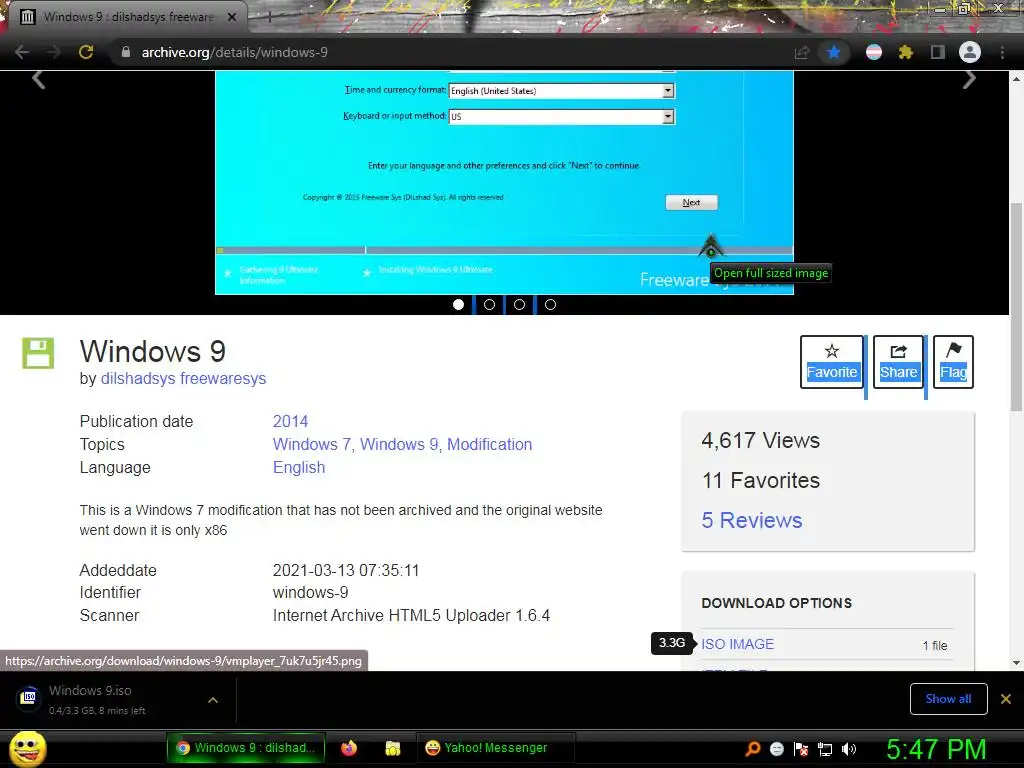Click the browser back arrow
The width and height of the screenshot is (1024, 768).
pyautogui.click(x=22, y=52)
